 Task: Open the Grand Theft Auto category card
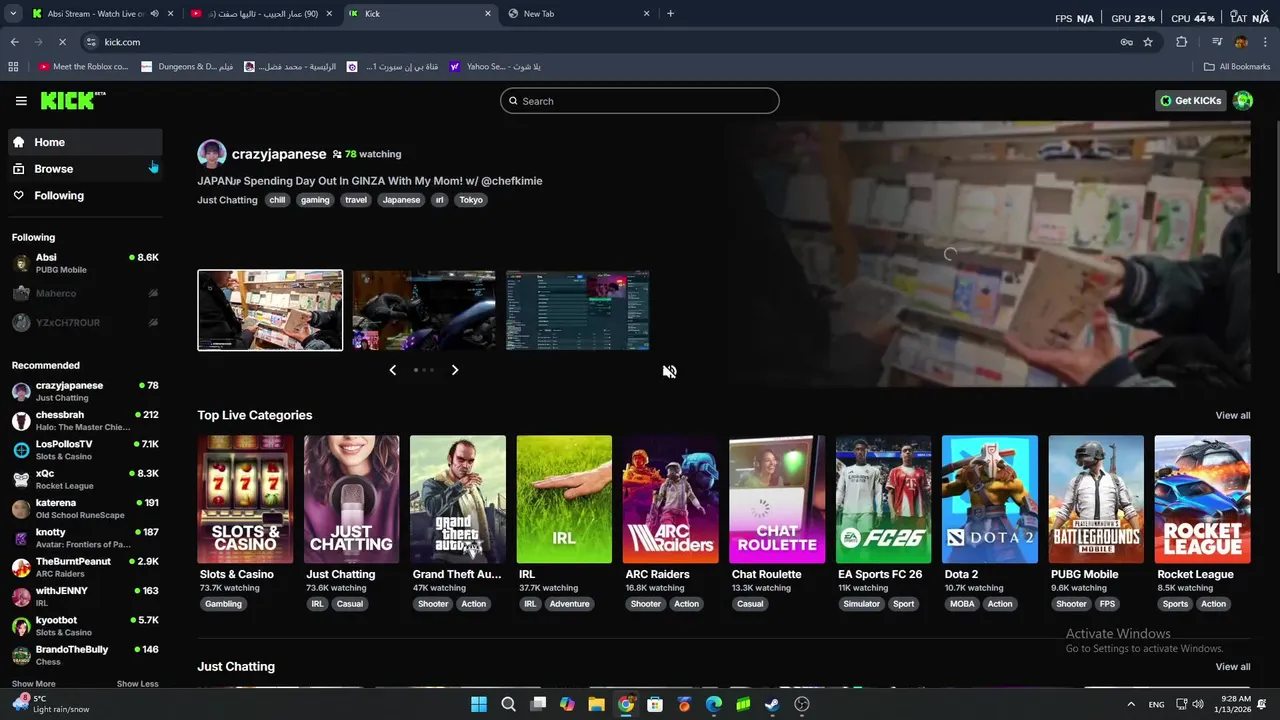coord(458,499)
